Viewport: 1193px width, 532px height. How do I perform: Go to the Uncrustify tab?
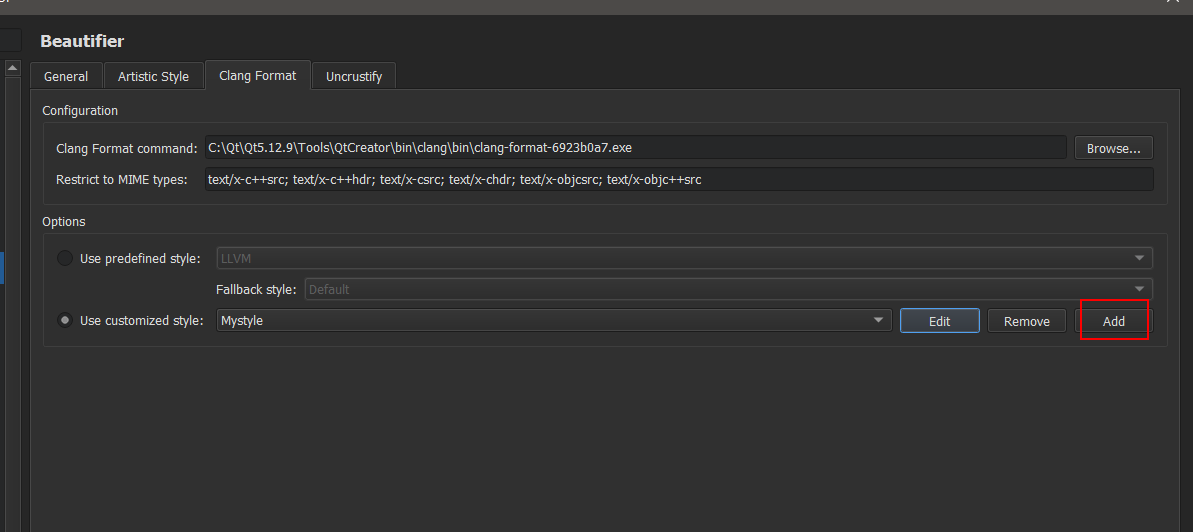(x=354, y=76)
